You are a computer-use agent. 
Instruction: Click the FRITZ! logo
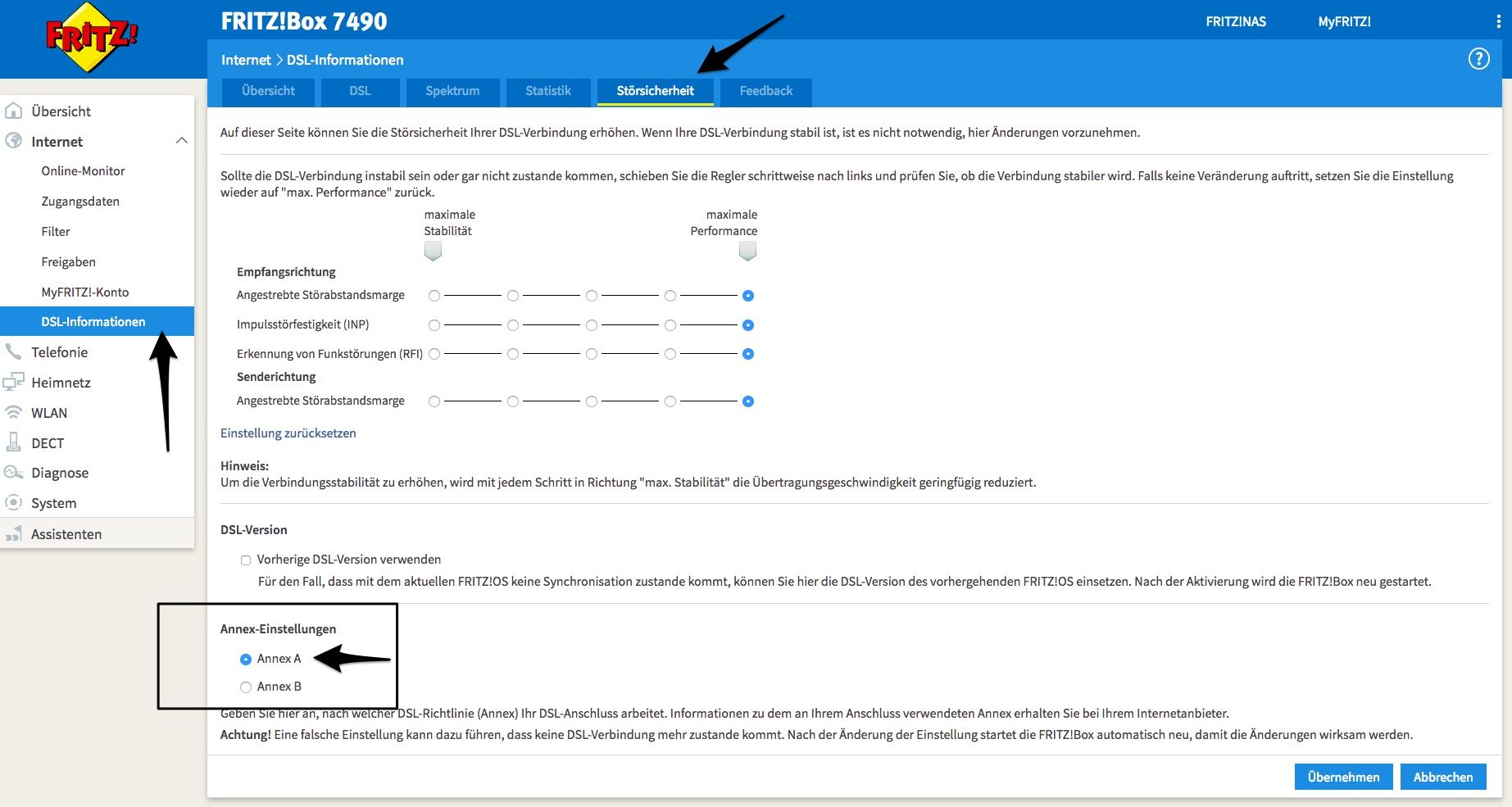coord(92,37)
